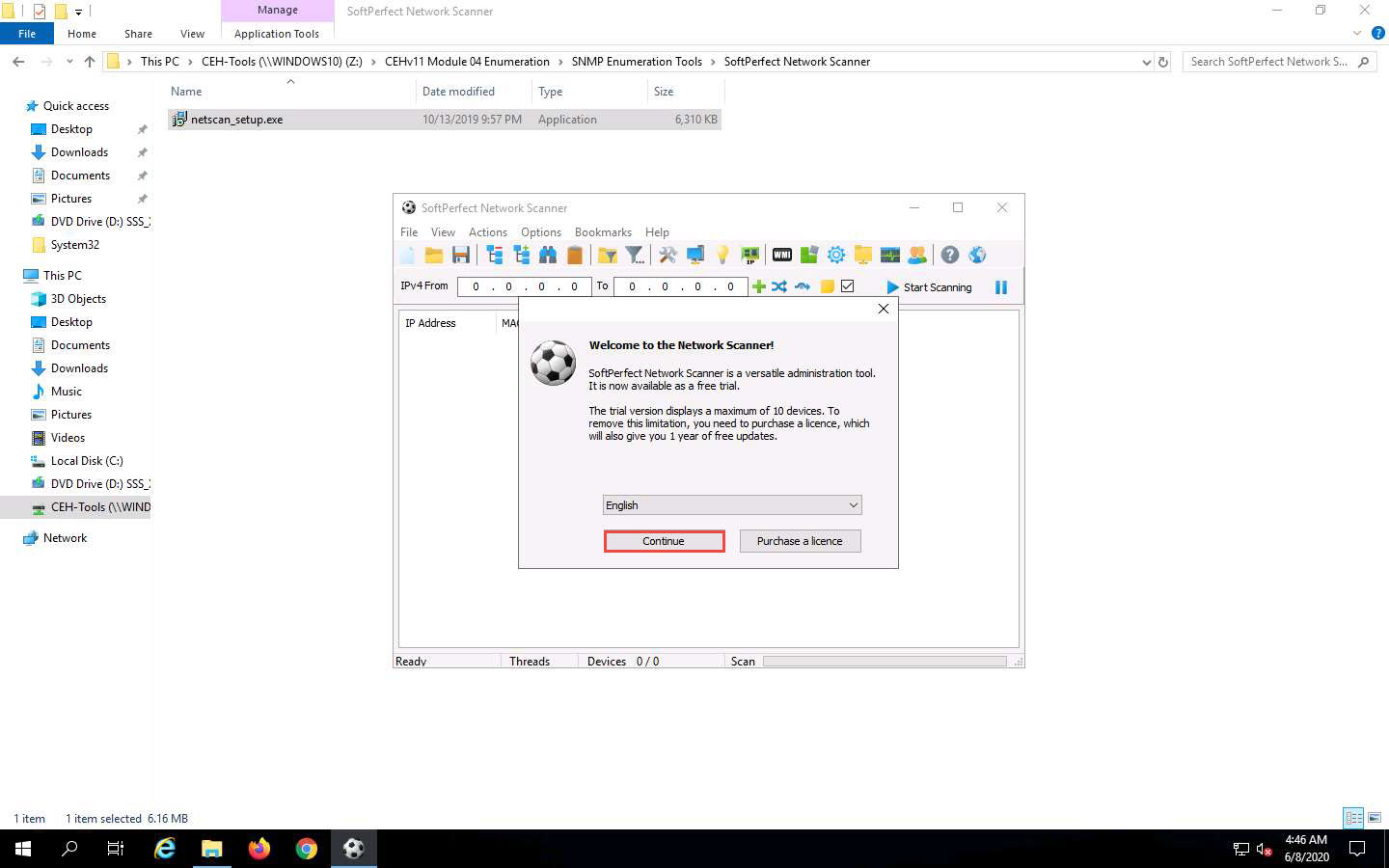Select Network in navigation pane

65,538
